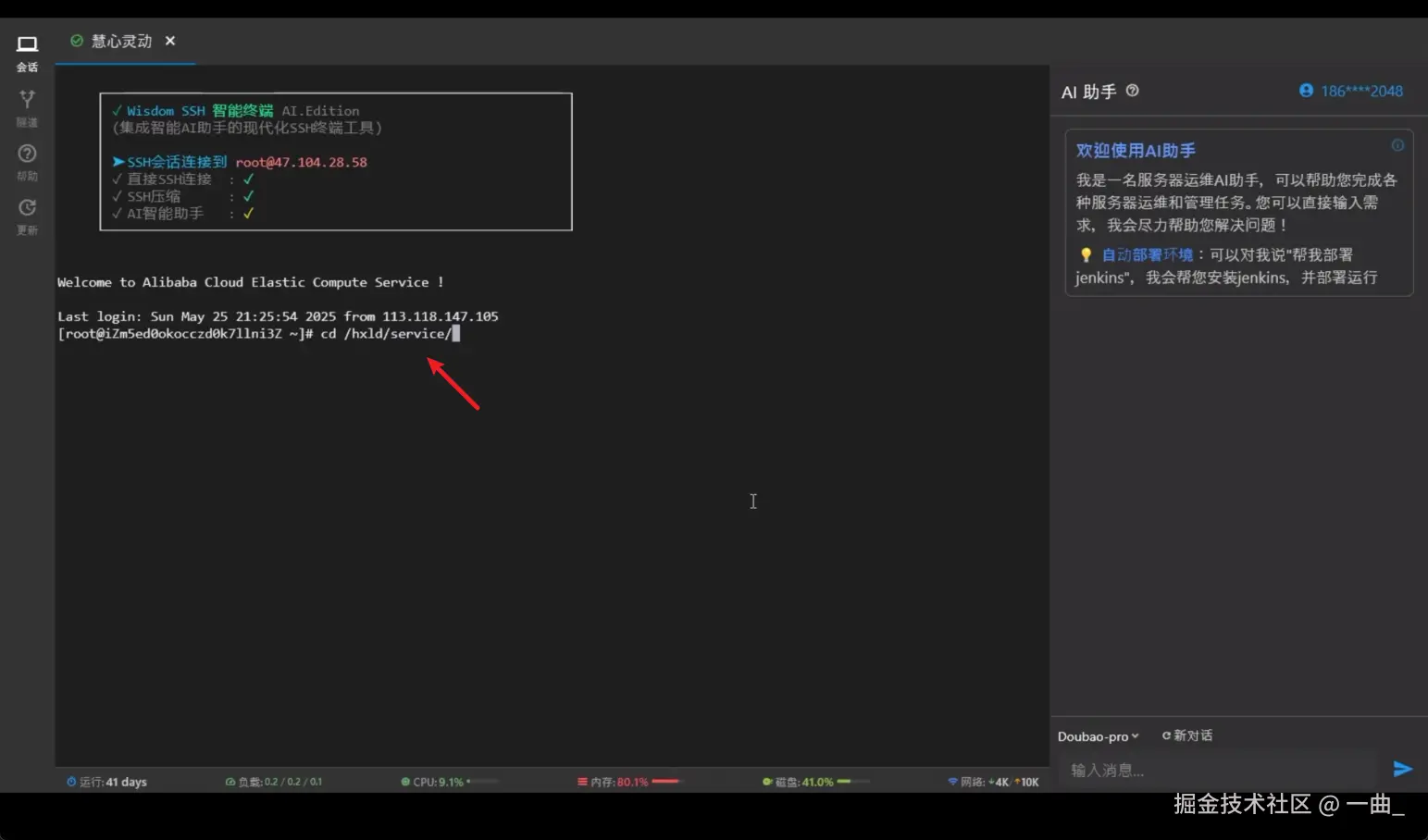Click the 网络 network speed status
1428x840 pixels.
pos(993,782)
